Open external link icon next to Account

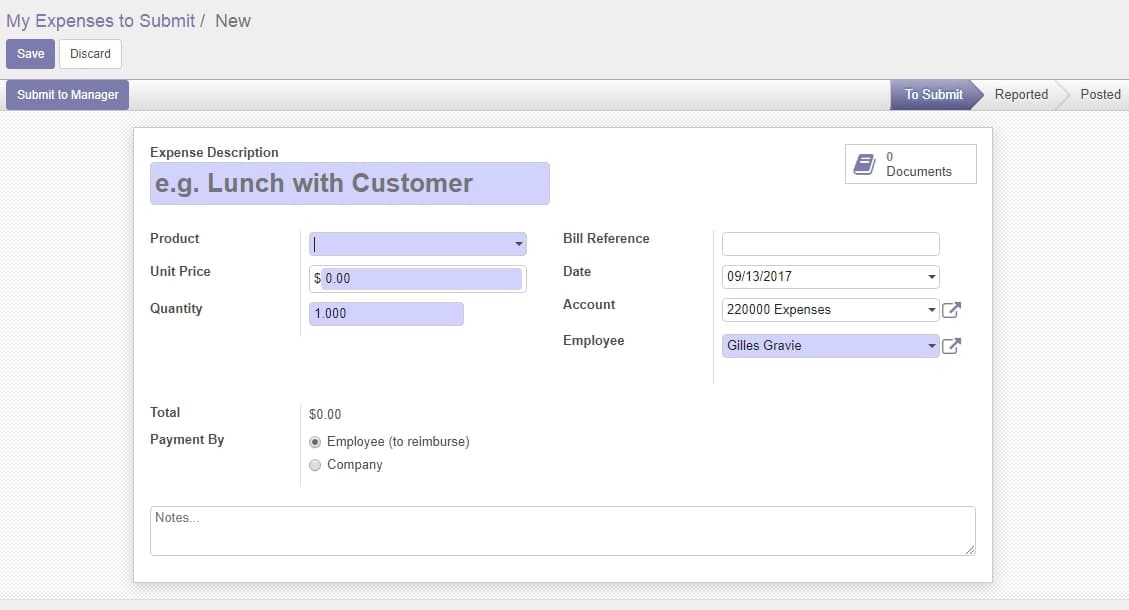click(951, 310)
